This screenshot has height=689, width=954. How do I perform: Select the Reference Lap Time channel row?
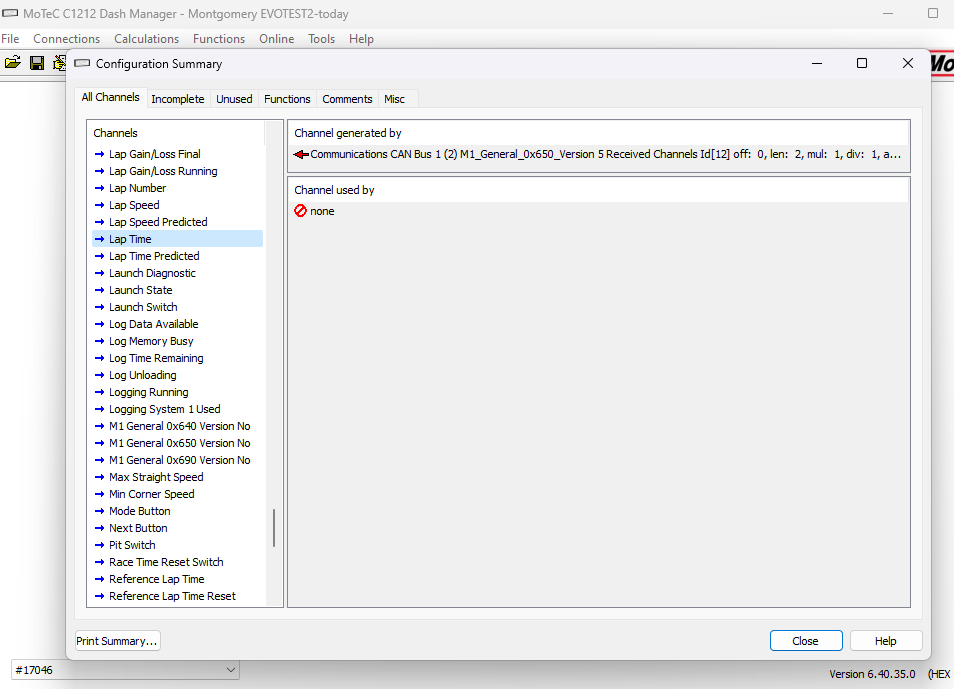(x=178, y=579)
